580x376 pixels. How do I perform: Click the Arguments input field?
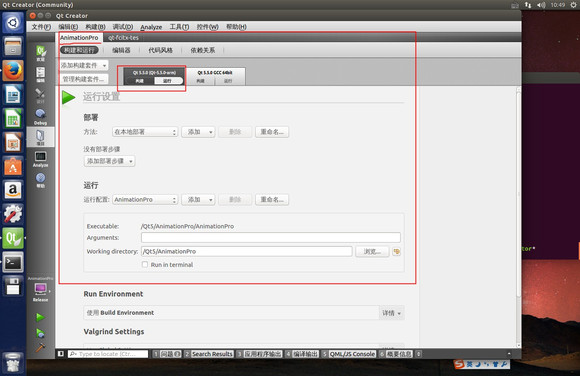[x=271, y=237]
